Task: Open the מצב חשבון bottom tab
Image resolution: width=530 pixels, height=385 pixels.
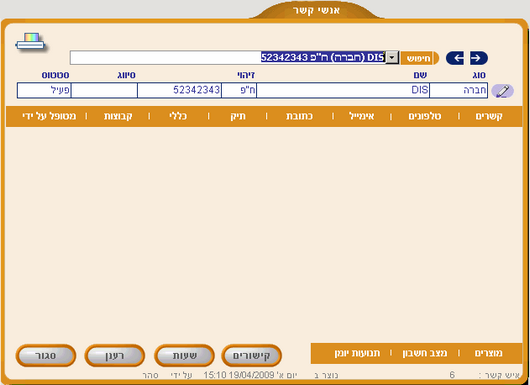Action: tap(425, 353)
